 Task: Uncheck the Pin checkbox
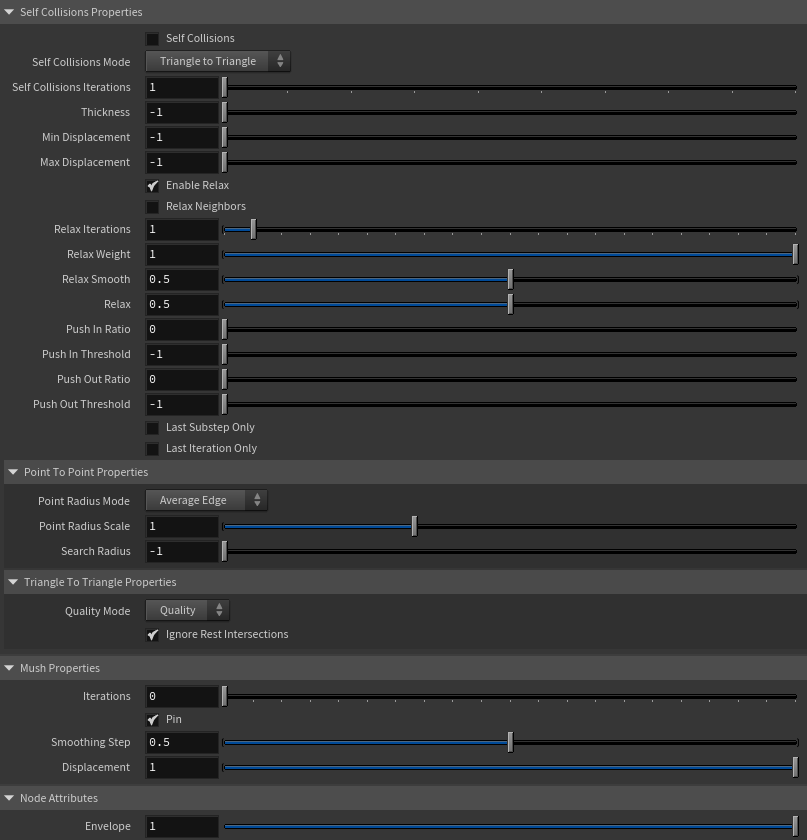coord(153,719)
